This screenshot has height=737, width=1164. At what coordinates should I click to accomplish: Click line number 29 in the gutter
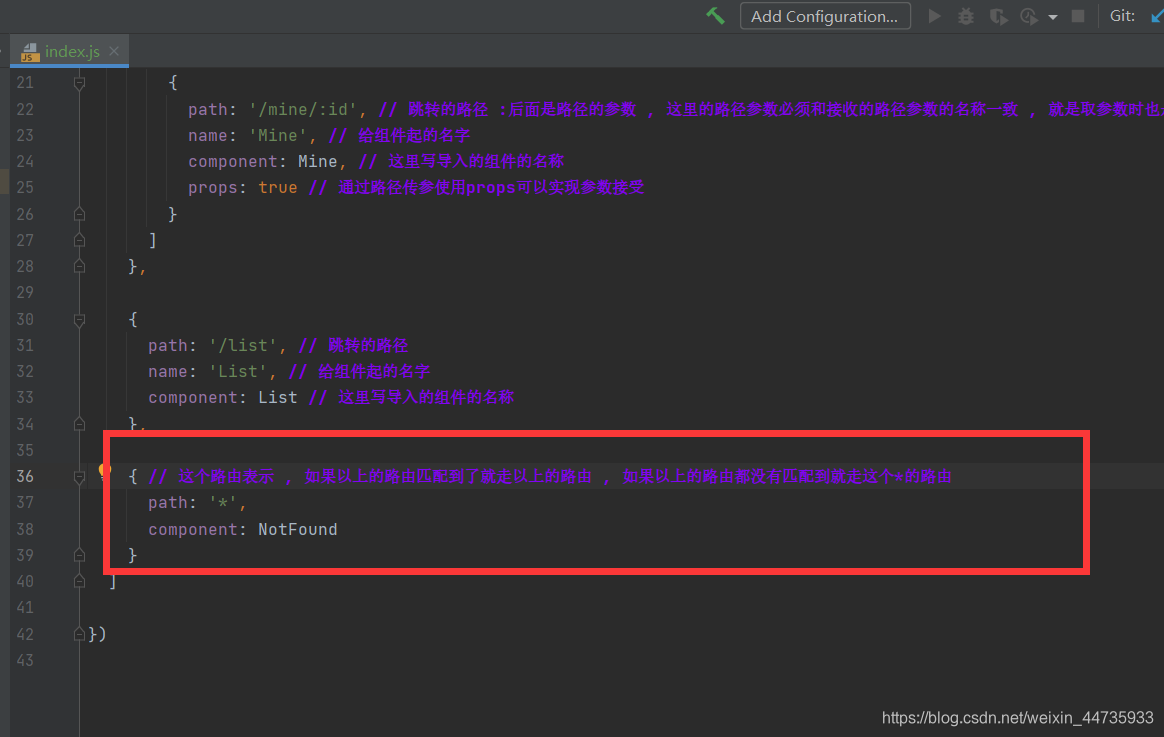click(x=25, y=292)
